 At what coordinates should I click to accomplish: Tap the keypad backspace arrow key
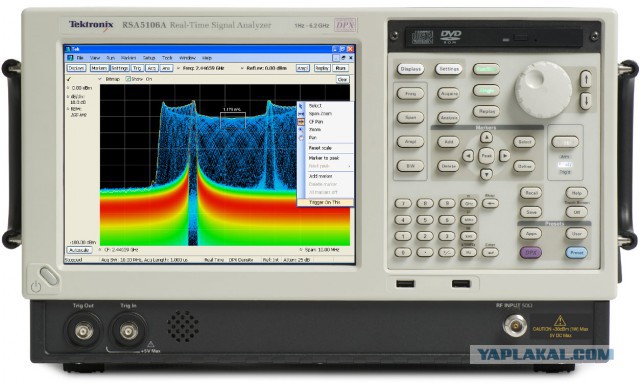click(490, 203)
